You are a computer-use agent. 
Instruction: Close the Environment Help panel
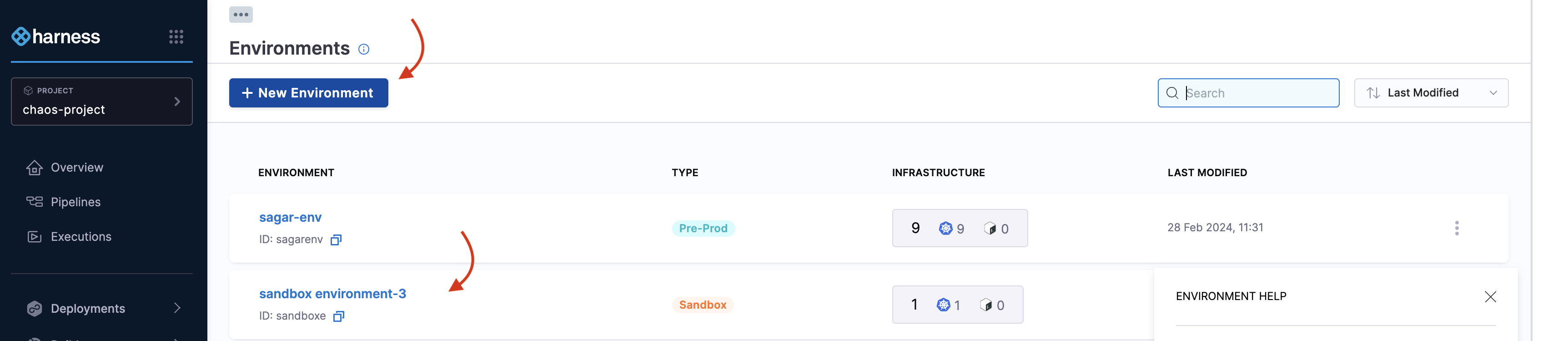coord(1489,296)
